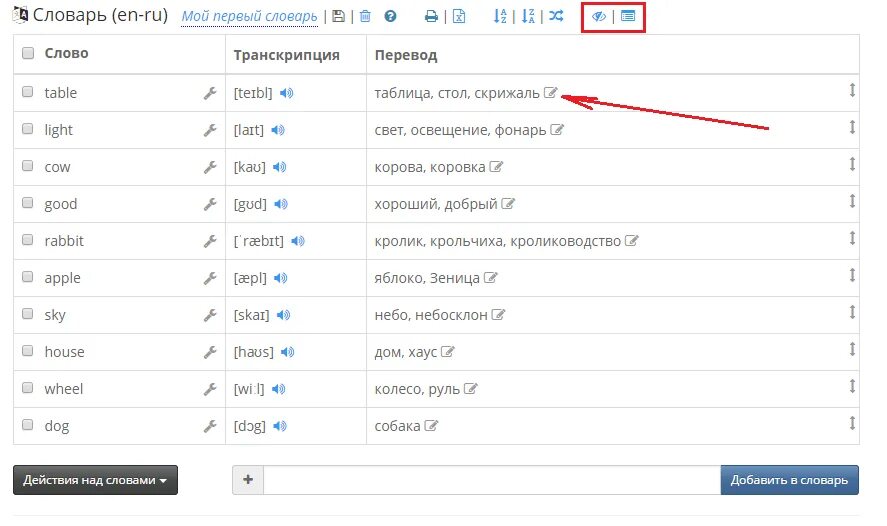Play pronunciation of rabbit
Screen dimensions: 887x526
pos(298,242)
